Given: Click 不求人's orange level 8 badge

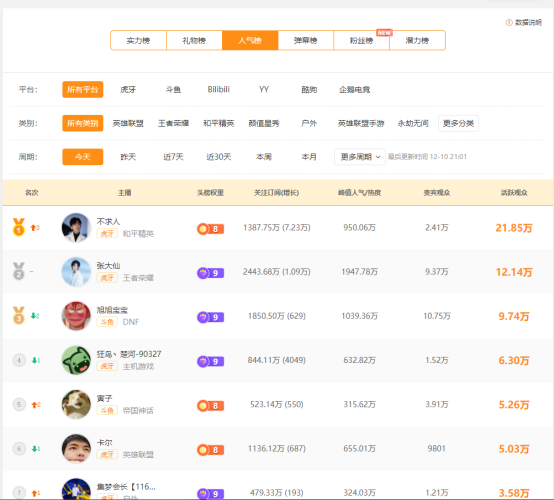Looking at the screenshot, I should (x=210, y=229).
